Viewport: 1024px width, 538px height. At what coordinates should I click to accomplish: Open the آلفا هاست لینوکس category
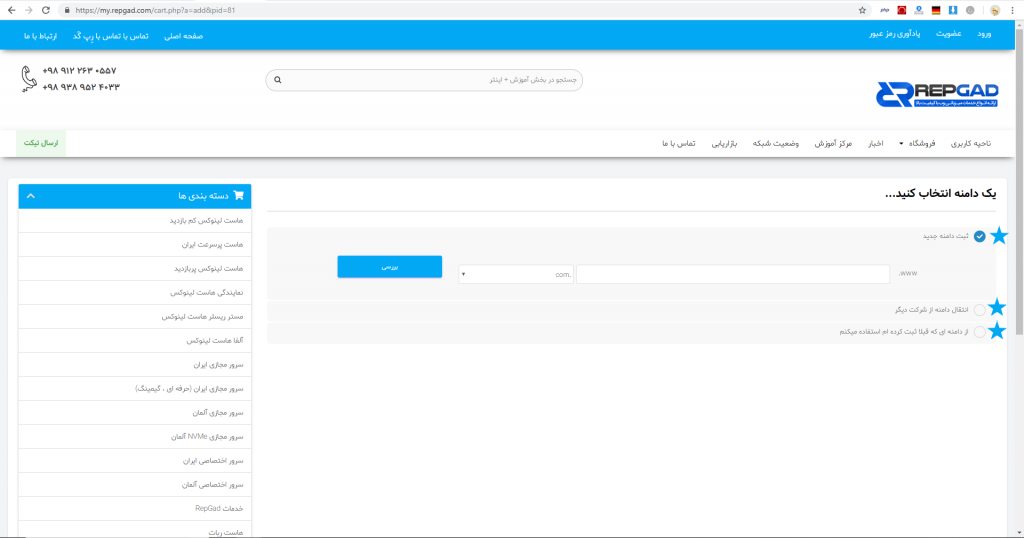pos(135,340)
